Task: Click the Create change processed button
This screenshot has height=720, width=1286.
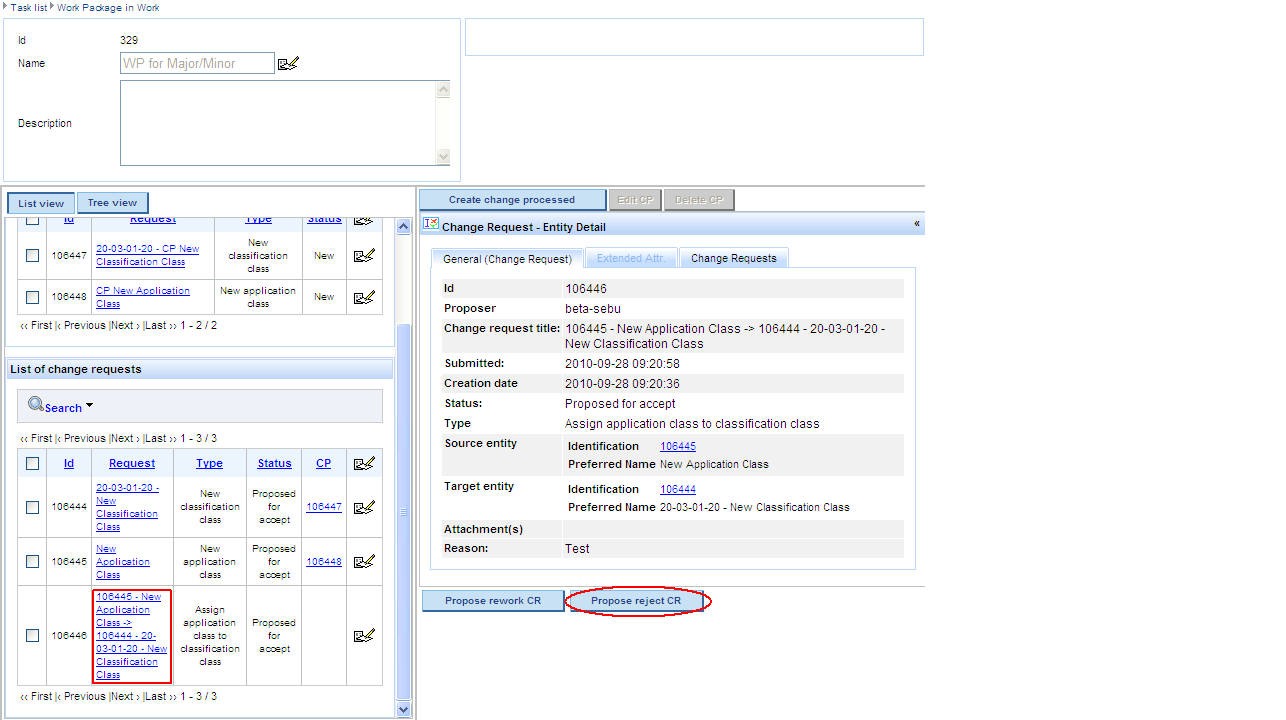Action: [512, 200]
